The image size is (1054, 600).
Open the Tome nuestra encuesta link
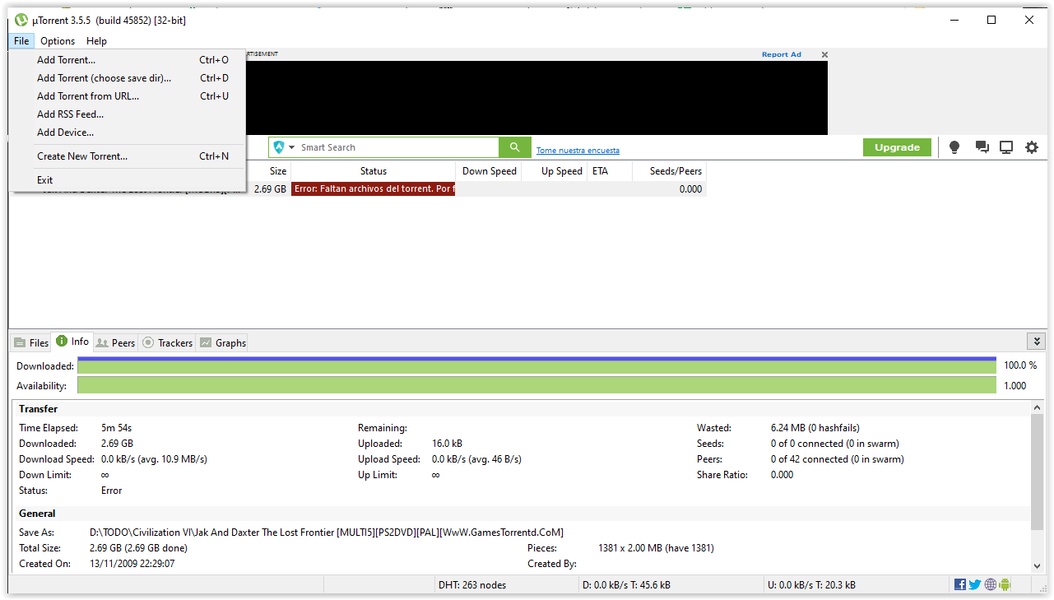tap(577, 151)
